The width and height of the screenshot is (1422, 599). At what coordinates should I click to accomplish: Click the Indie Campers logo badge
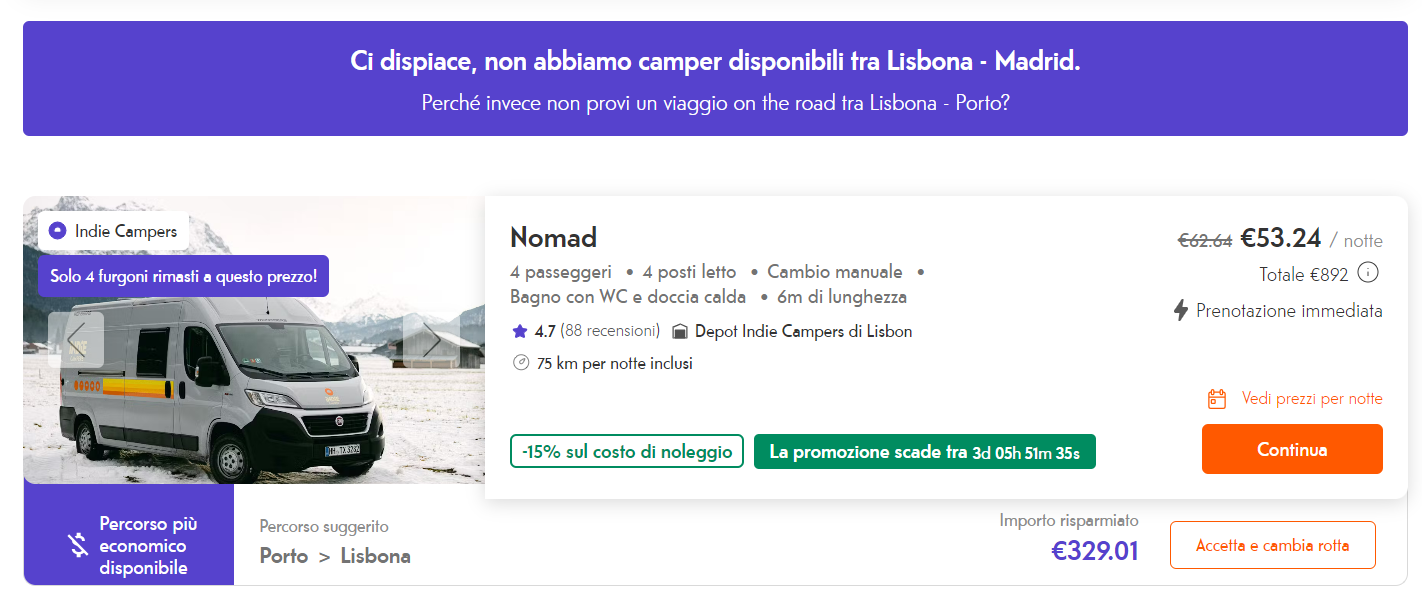113,231
